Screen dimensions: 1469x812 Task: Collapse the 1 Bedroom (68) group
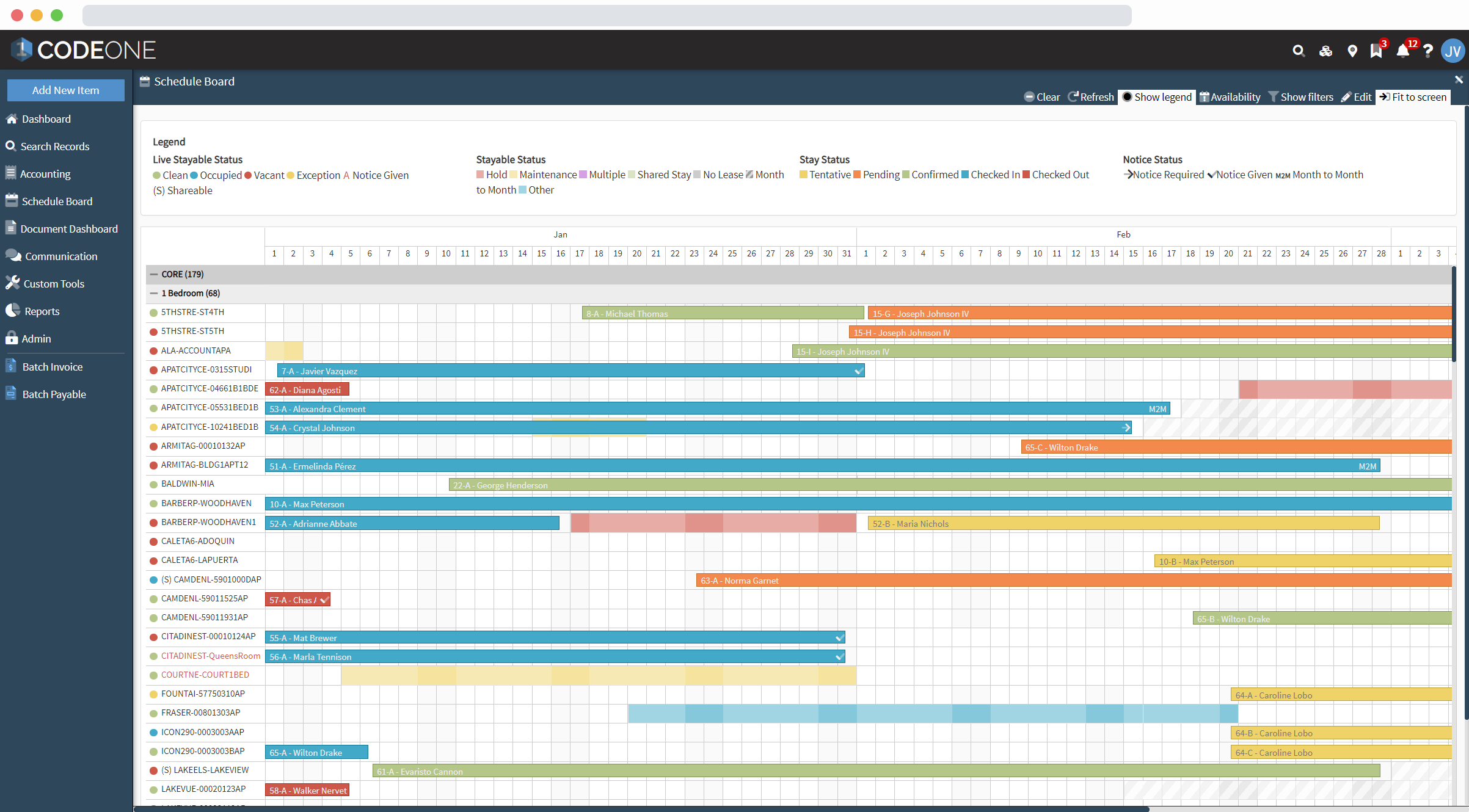click(154, 294)
